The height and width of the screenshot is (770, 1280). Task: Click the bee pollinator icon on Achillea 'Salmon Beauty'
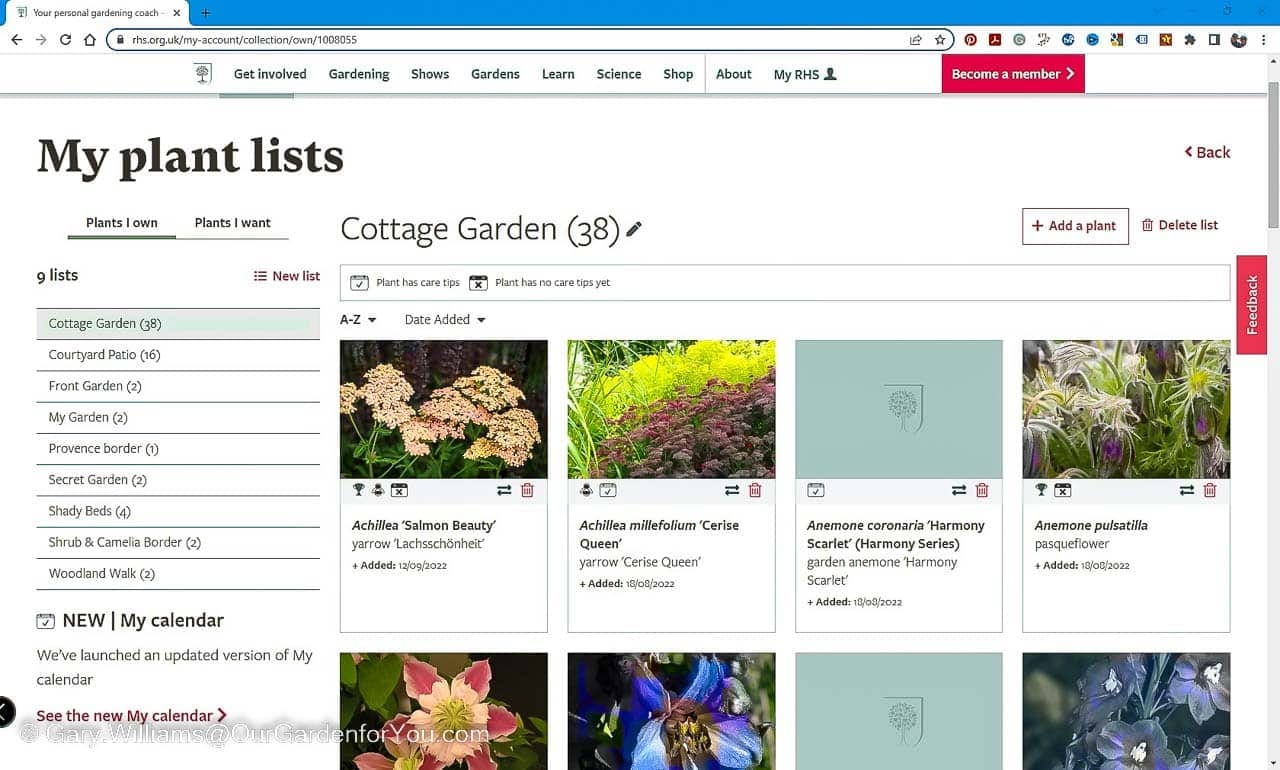378,490
